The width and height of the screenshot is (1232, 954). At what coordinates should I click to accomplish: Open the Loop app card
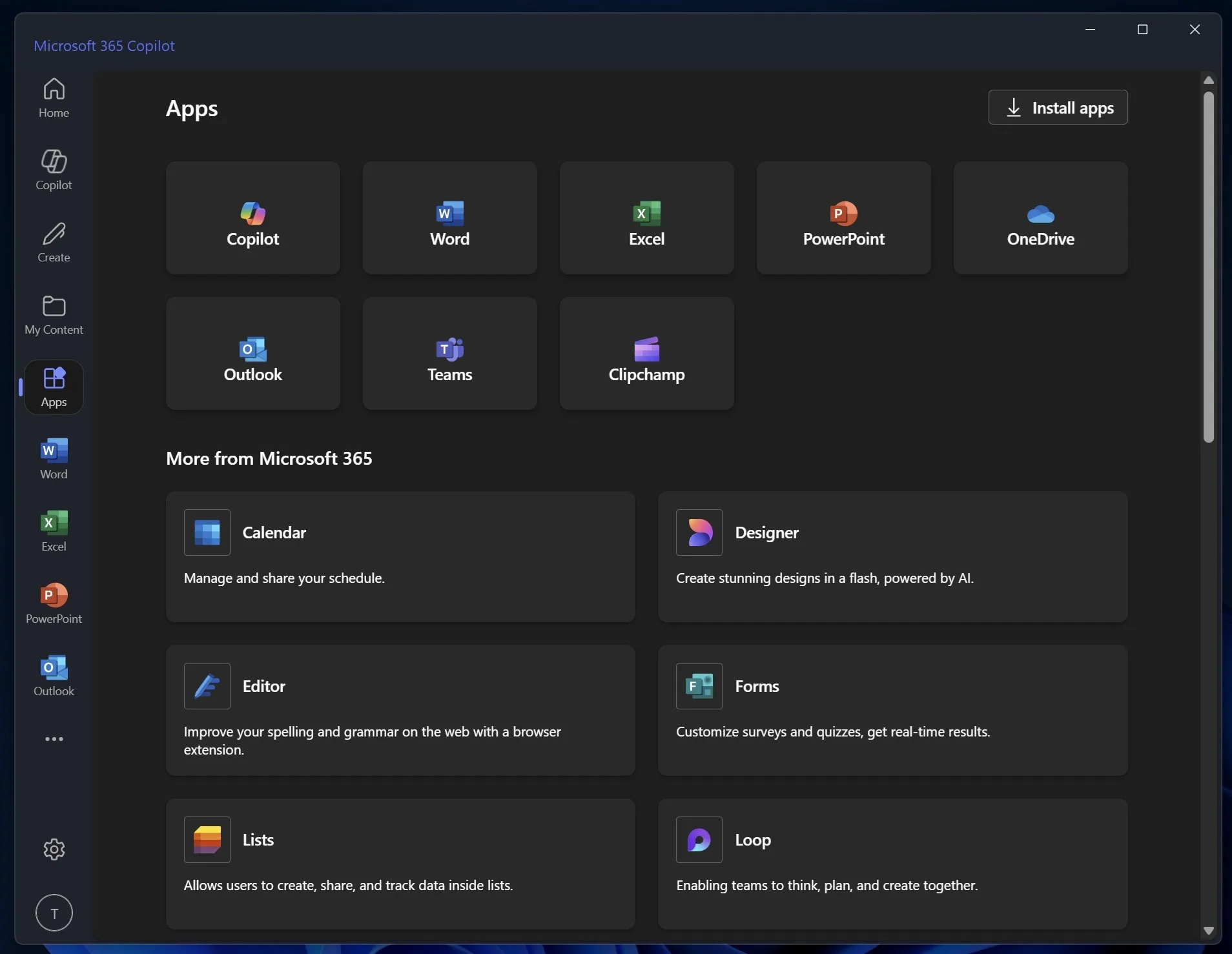coord(892,864)
